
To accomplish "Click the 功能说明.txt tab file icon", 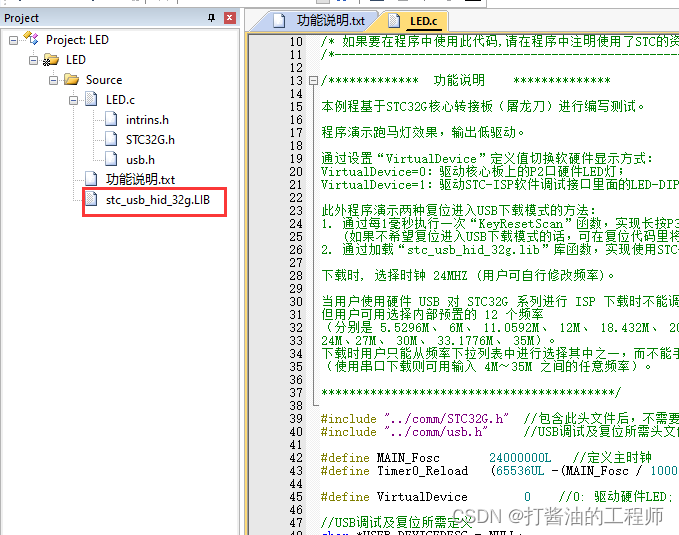I will [279, 20].
